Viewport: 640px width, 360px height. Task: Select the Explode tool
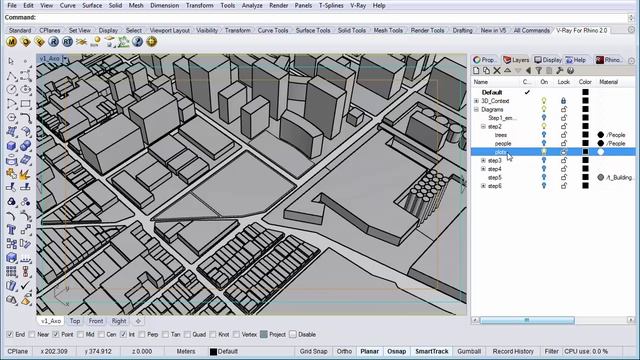tap(24, 174)
